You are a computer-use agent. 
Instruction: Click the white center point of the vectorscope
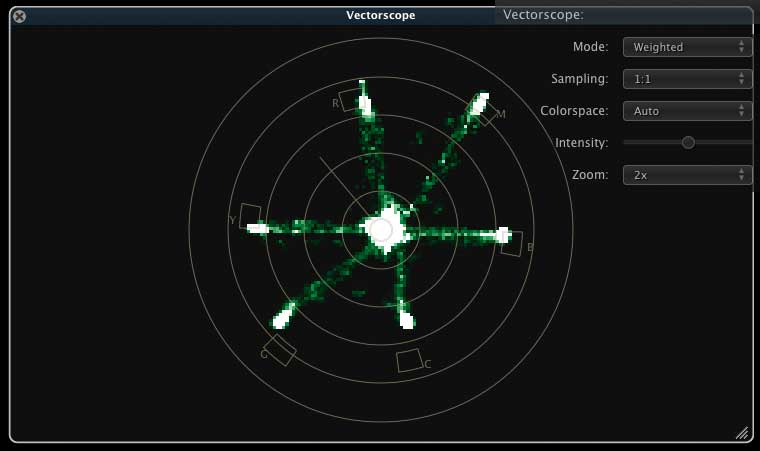coord(380,230)
